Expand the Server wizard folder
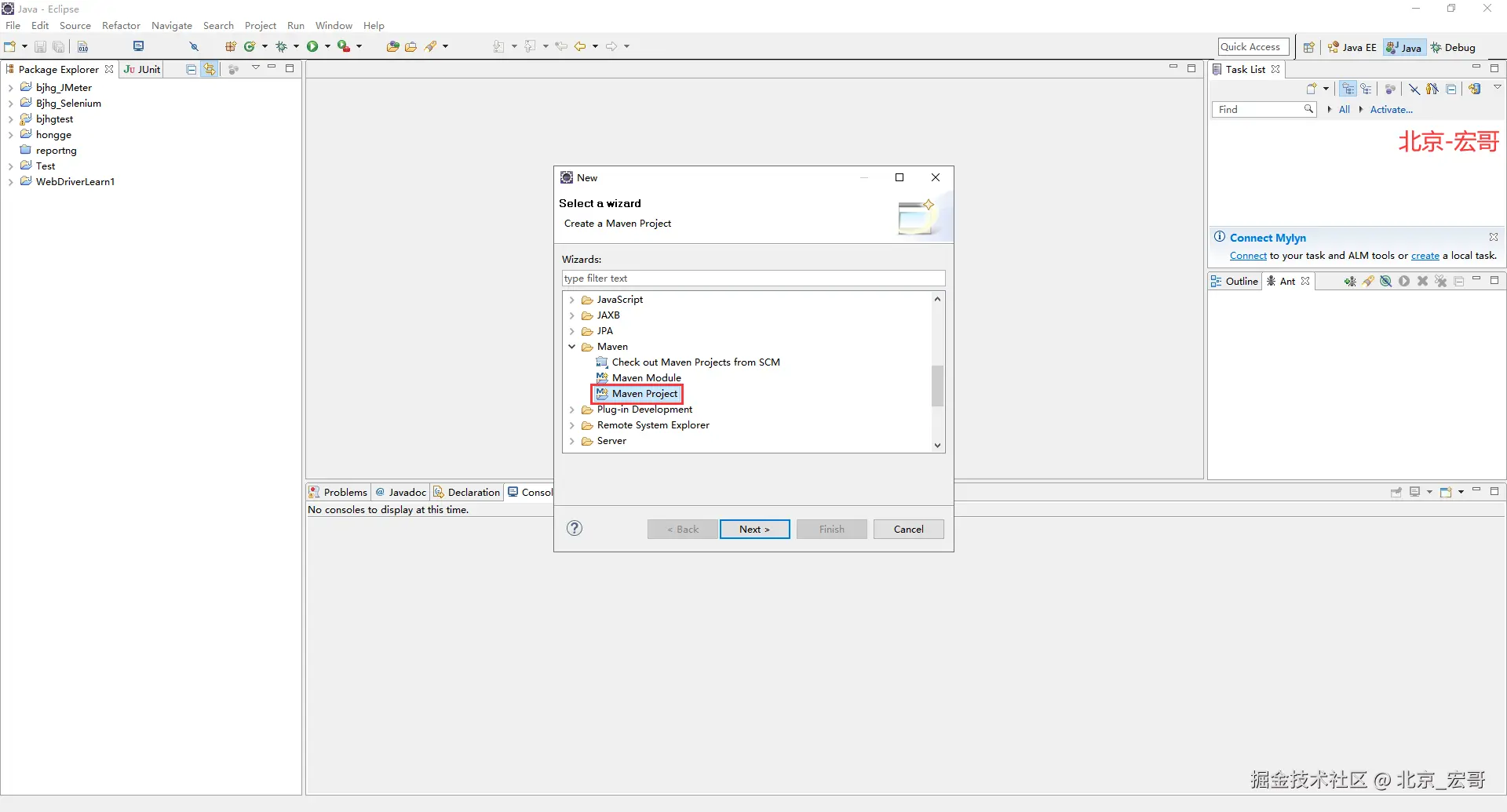Image resolution: width=1507 pixels, height=812 pixels. (x=572, y=441)
